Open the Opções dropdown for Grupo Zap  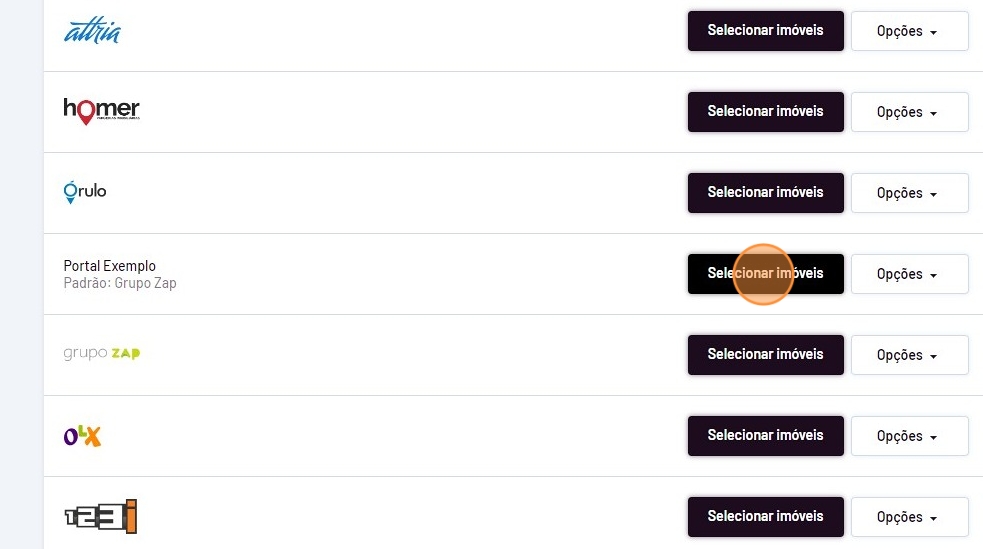908,355
